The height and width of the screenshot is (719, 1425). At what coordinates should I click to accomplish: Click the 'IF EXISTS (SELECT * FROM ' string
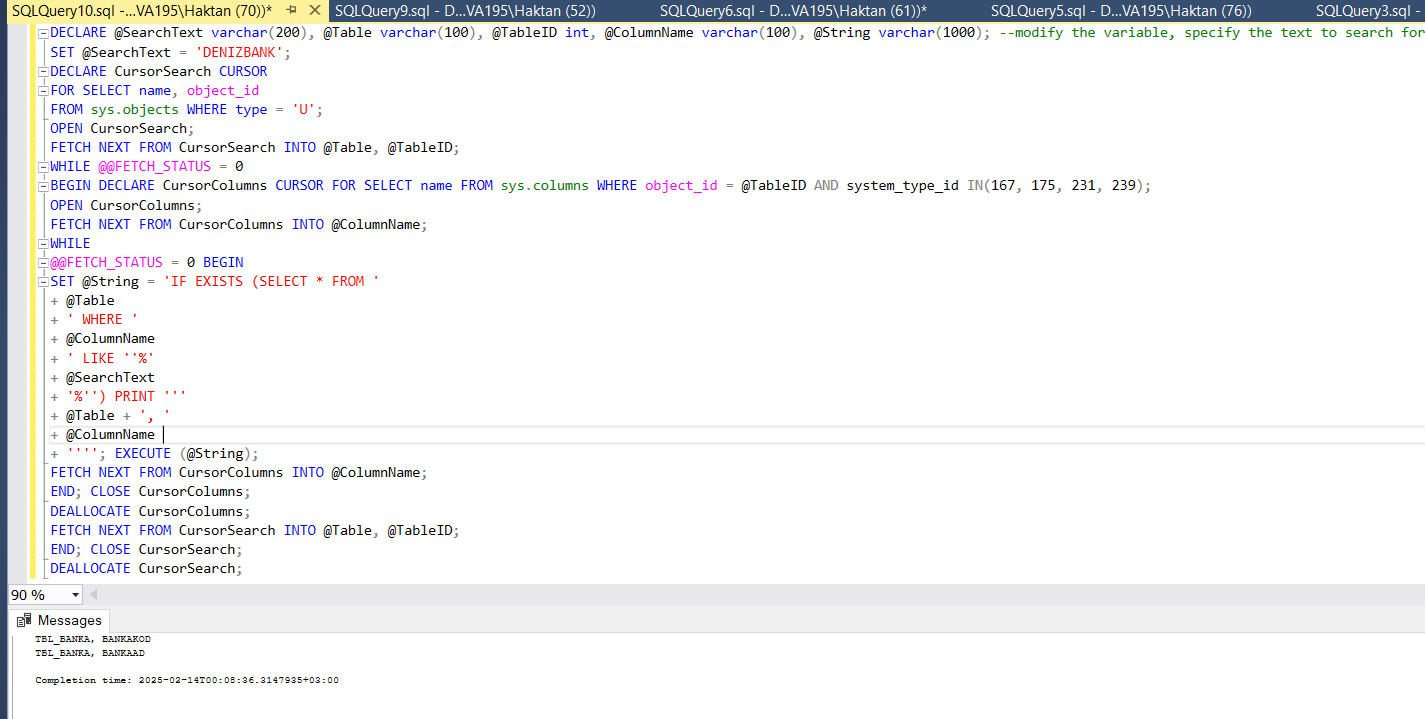[271, 282]
